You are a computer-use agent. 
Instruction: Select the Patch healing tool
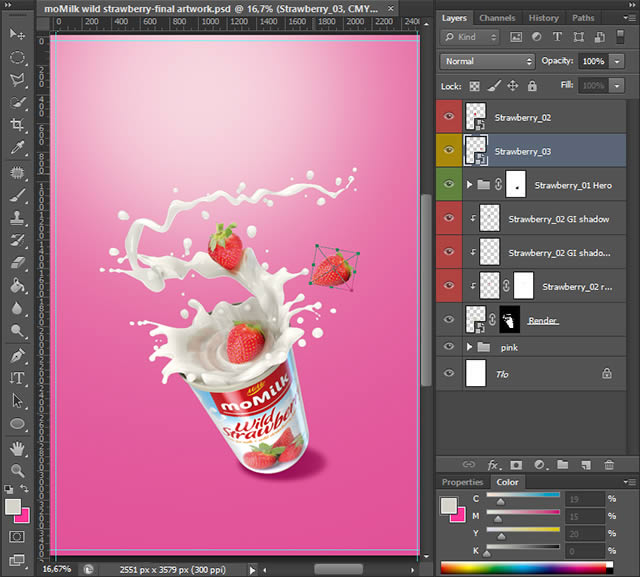[17, 173]
